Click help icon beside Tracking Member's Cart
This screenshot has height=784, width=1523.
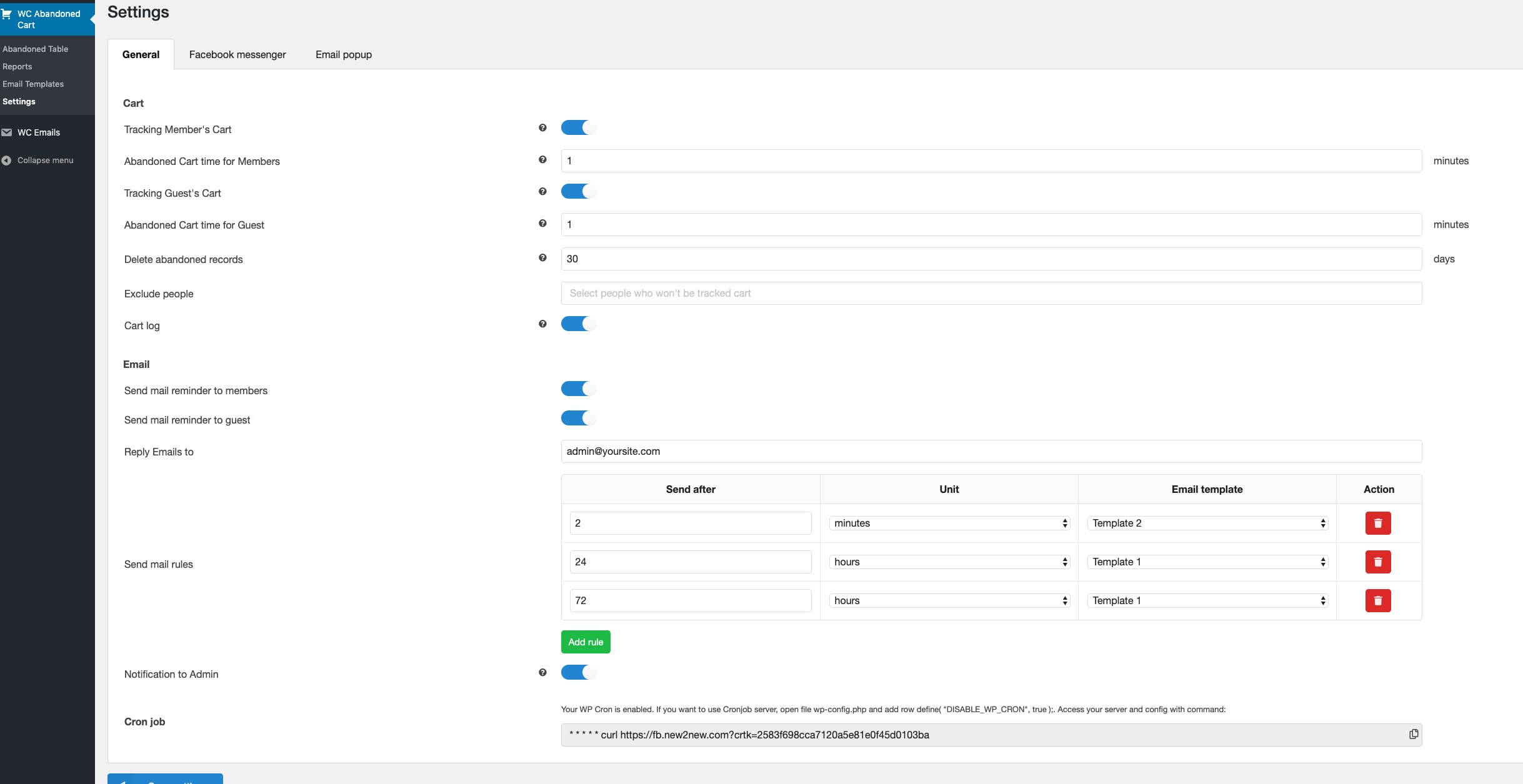click(x=542, y=128)
